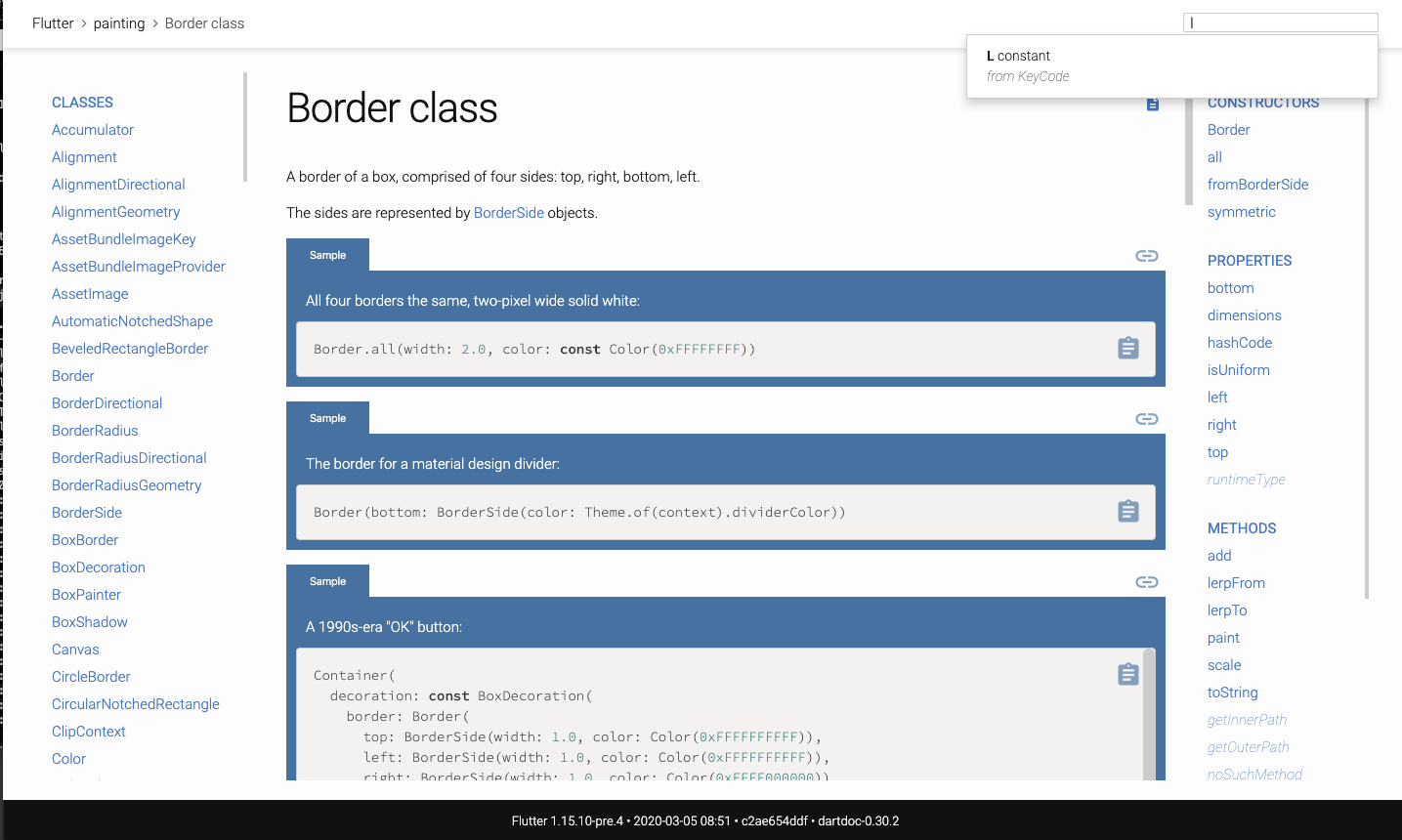This screenshot has height=840, width=1402.
Task: Open the CLASSES heading link
Action: pyautogui.click(x=82, y=103)
